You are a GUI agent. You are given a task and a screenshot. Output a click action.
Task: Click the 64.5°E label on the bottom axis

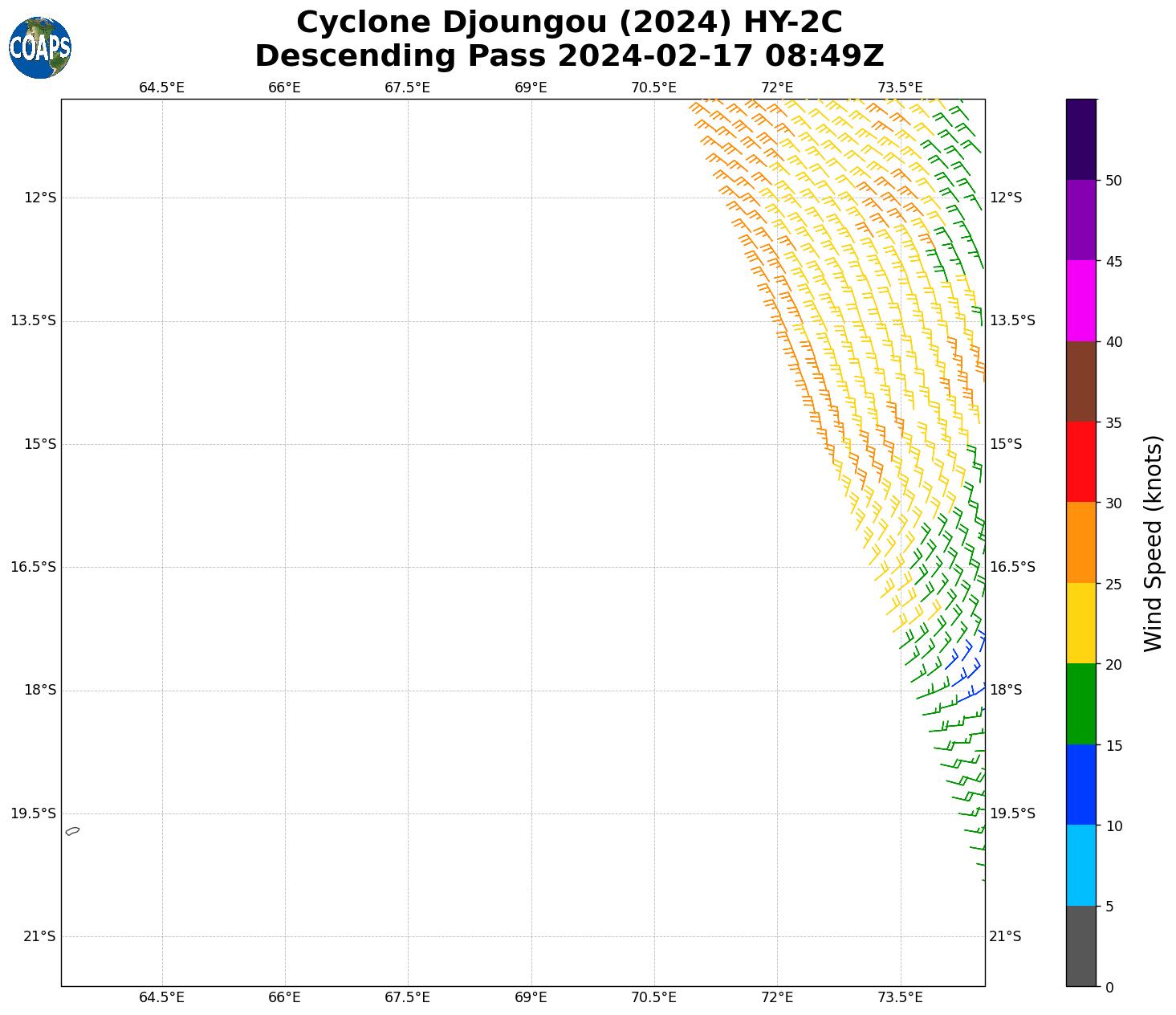click(161, 997)
